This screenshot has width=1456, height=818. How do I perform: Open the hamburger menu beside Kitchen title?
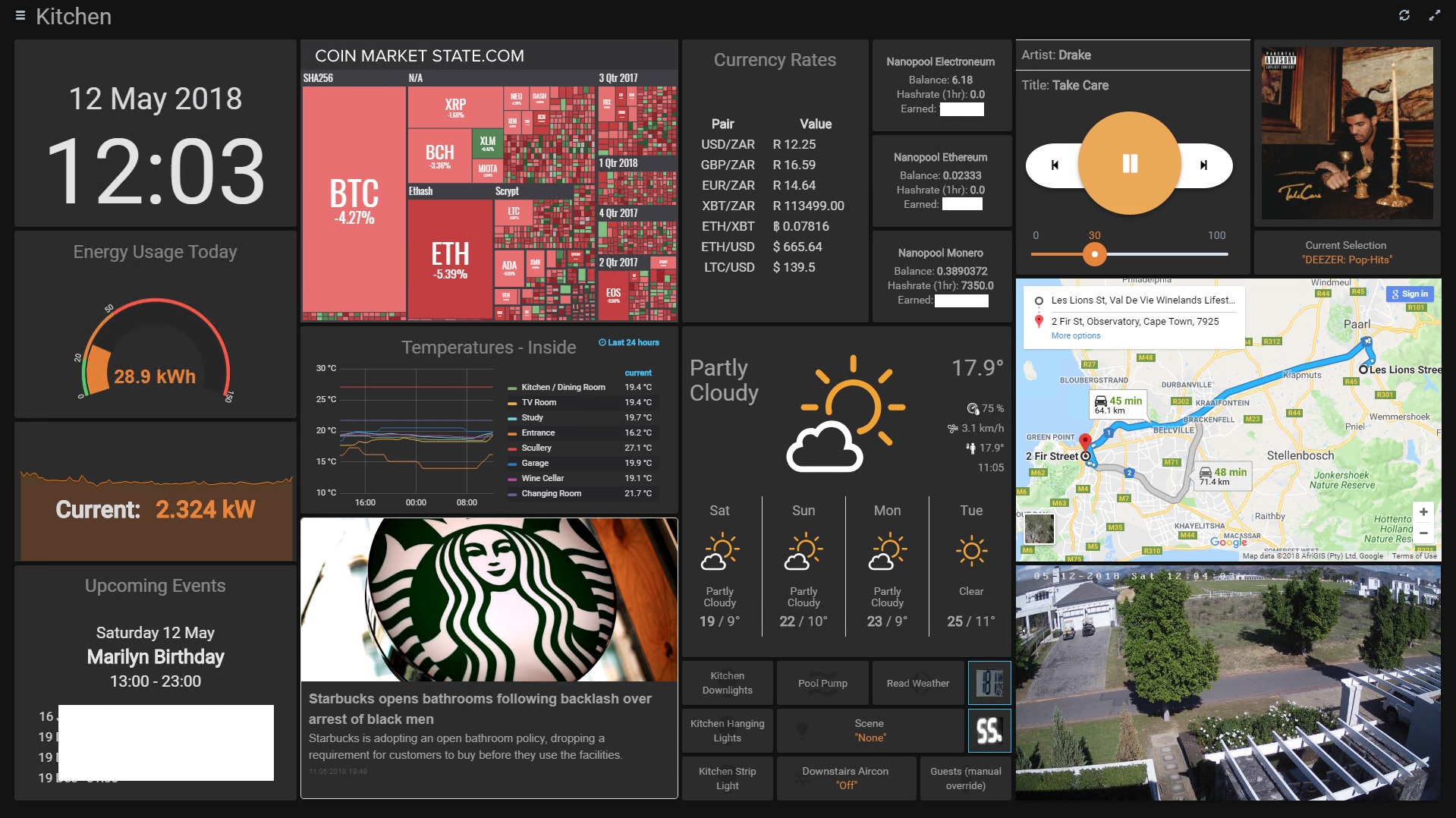tap(20, 16)
